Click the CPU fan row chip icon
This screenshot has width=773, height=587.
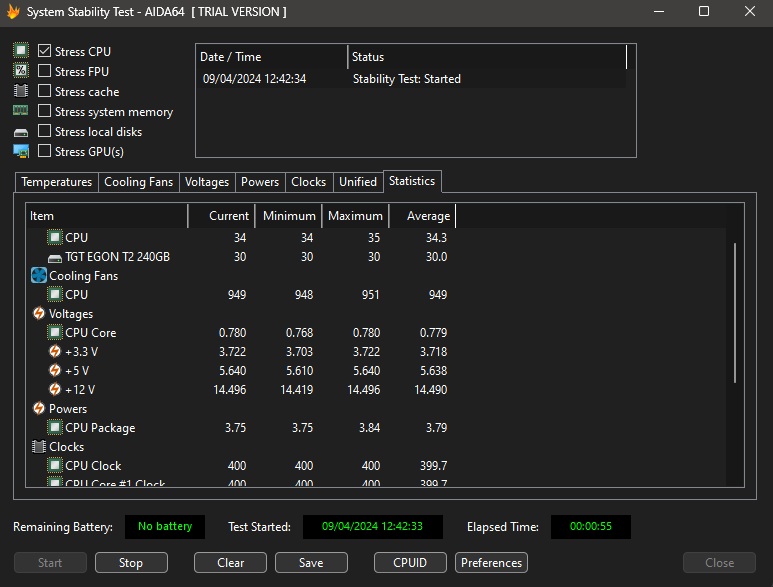tap(55, 295)
